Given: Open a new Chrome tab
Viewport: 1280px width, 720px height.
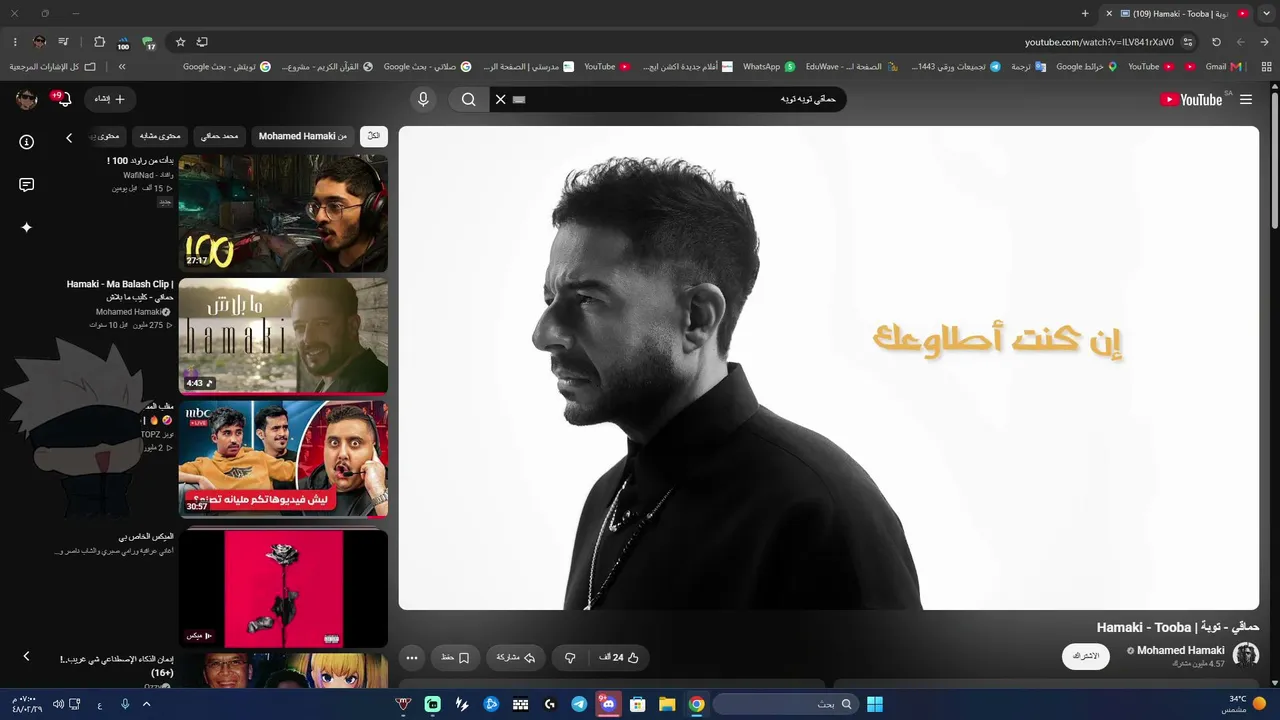Looking at the screenshot, I should [x=1085, y=13].
